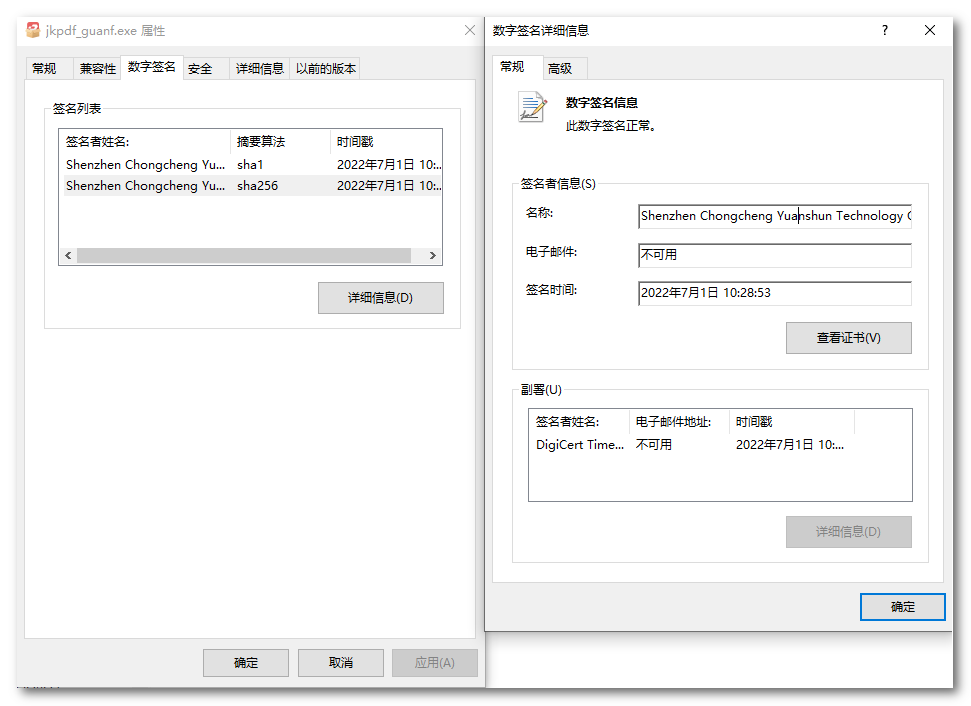Select the DigiCert Timestamp countersignature row

(x=690, y=445)
